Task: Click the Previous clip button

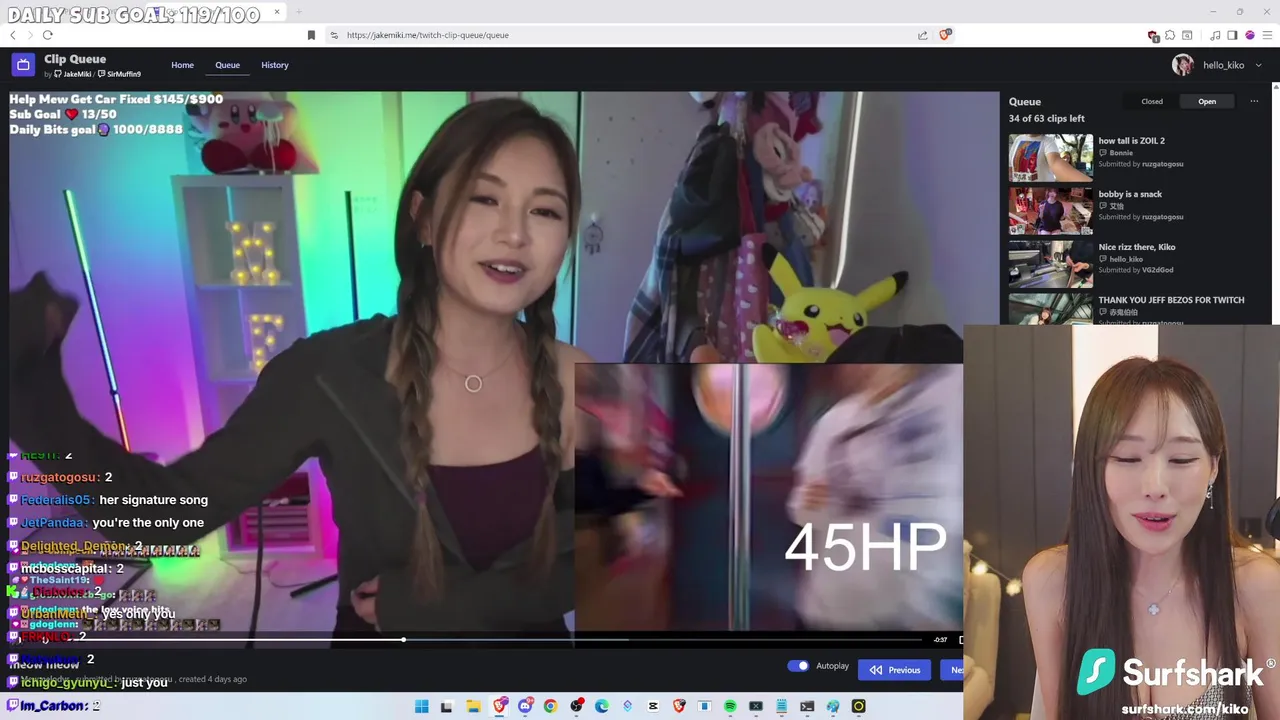Action: [x=895, y=670]
